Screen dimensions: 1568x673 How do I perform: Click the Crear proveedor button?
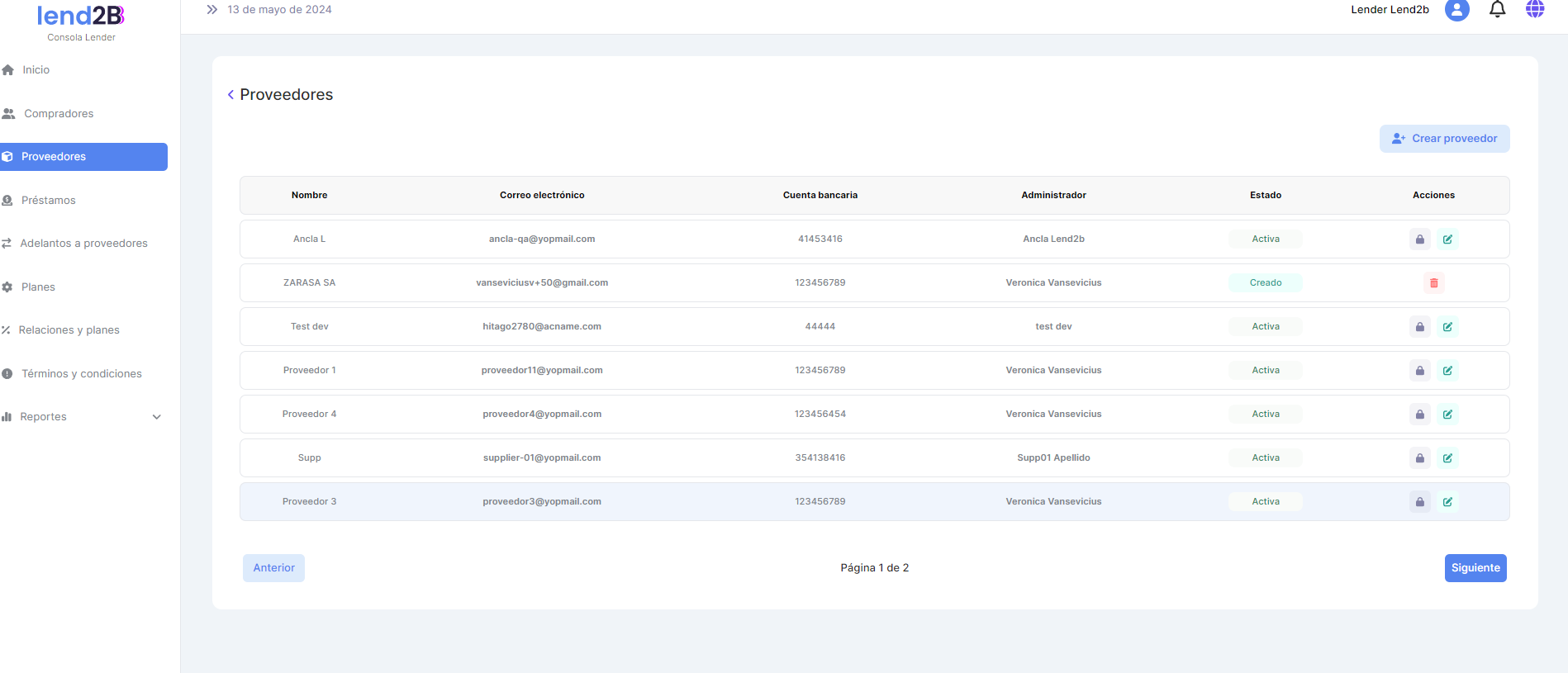(1444, 139)
